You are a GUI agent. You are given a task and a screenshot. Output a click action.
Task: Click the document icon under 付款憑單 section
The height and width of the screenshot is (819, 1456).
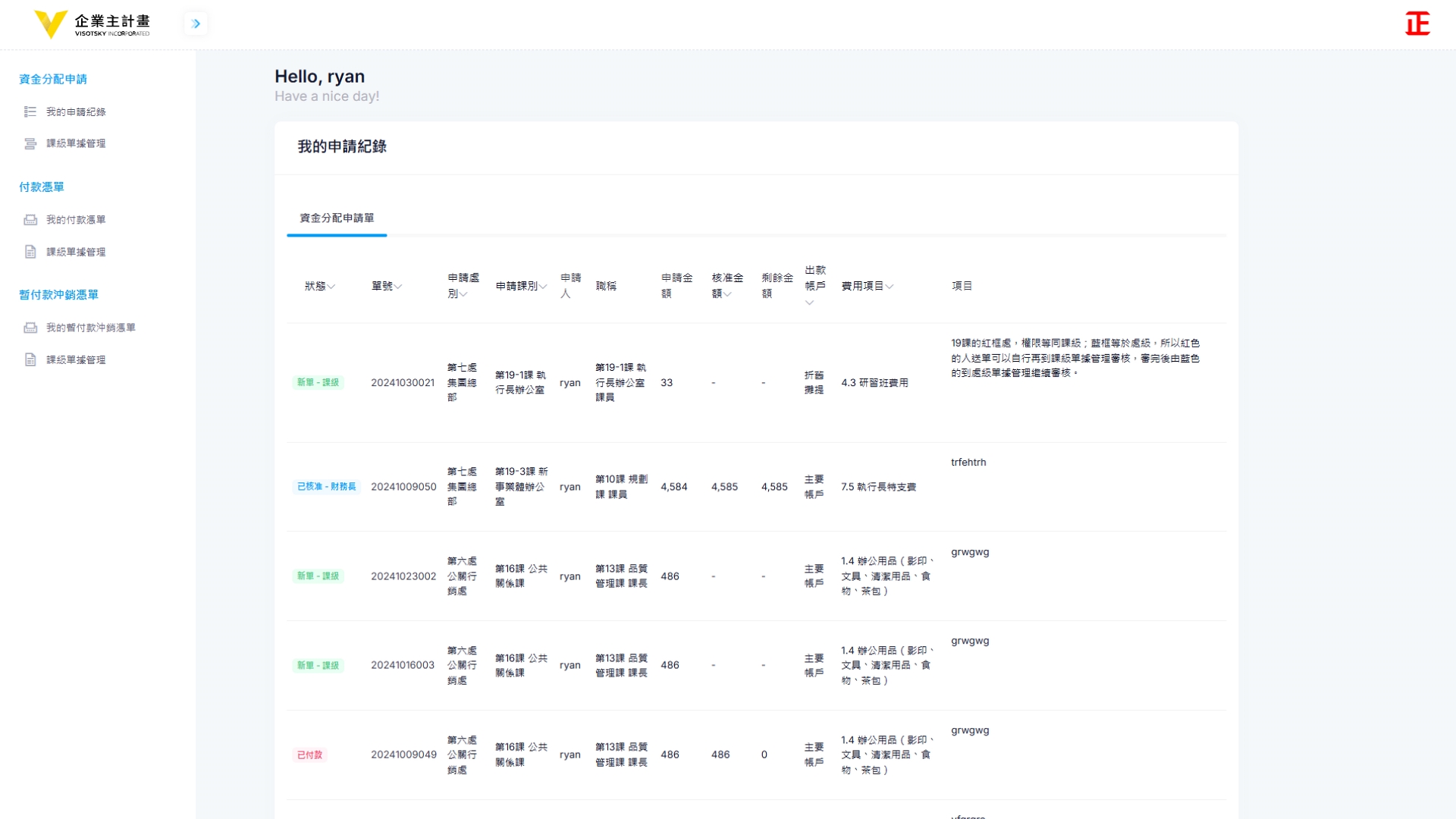point(30,252)
